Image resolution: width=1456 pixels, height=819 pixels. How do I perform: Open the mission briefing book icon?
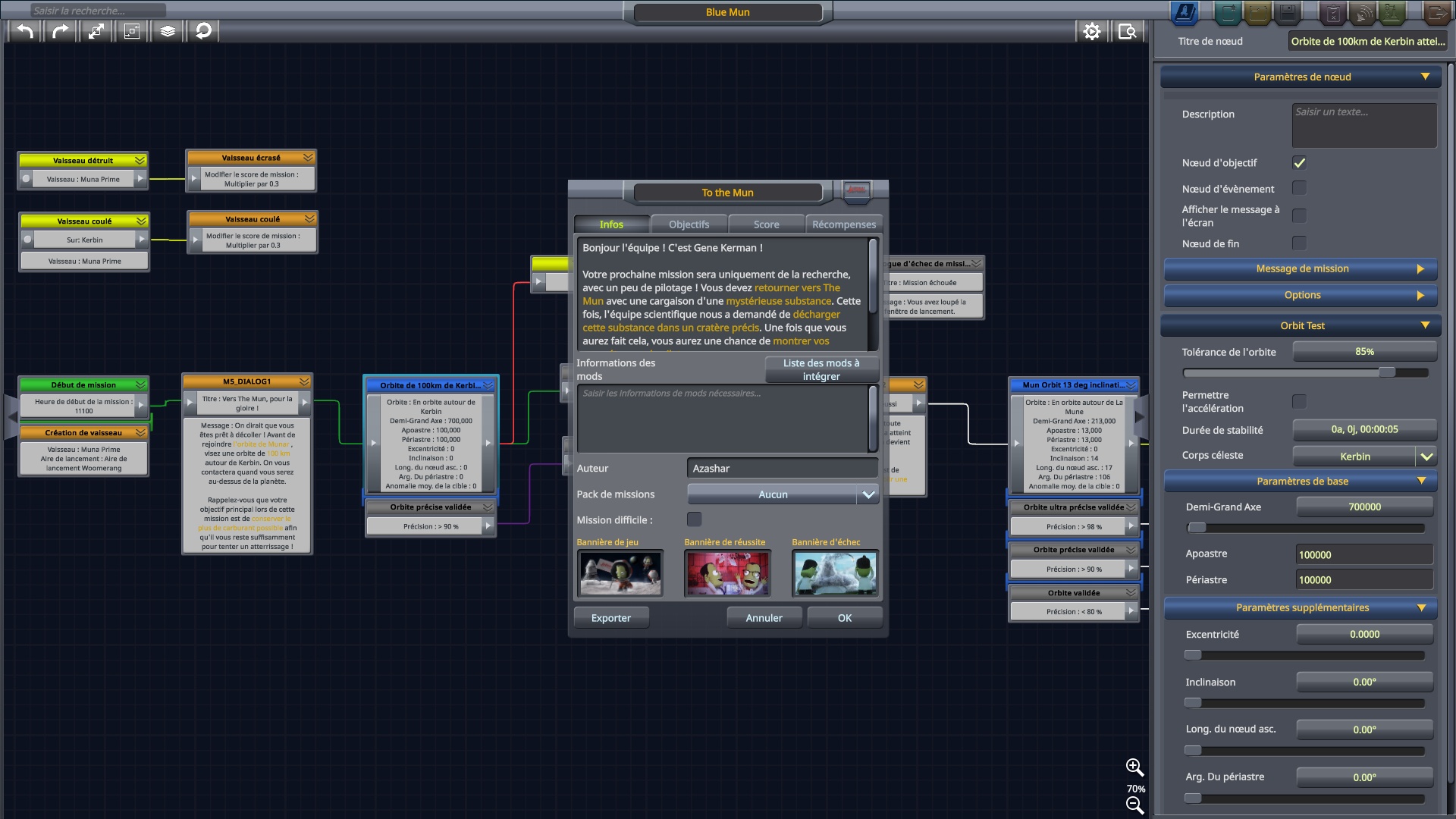click(1185, 12)
